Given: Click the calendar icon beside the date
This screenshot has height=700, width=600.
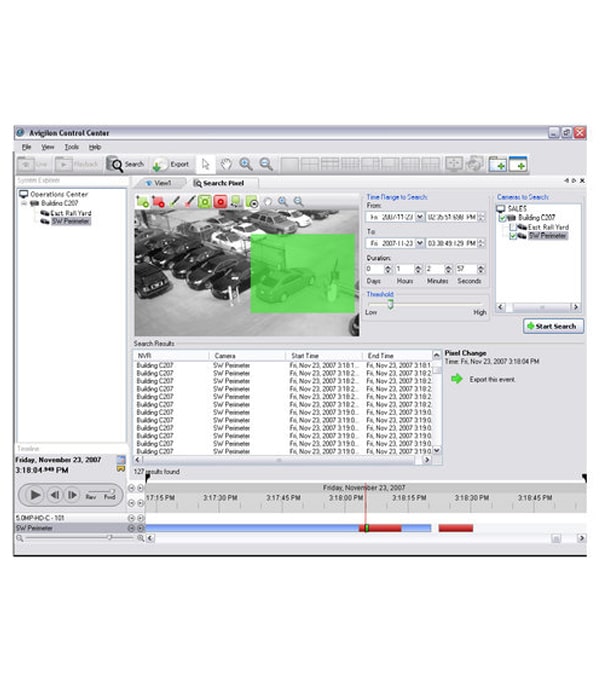Looking at the screenshot, I should tap(121, 460).
